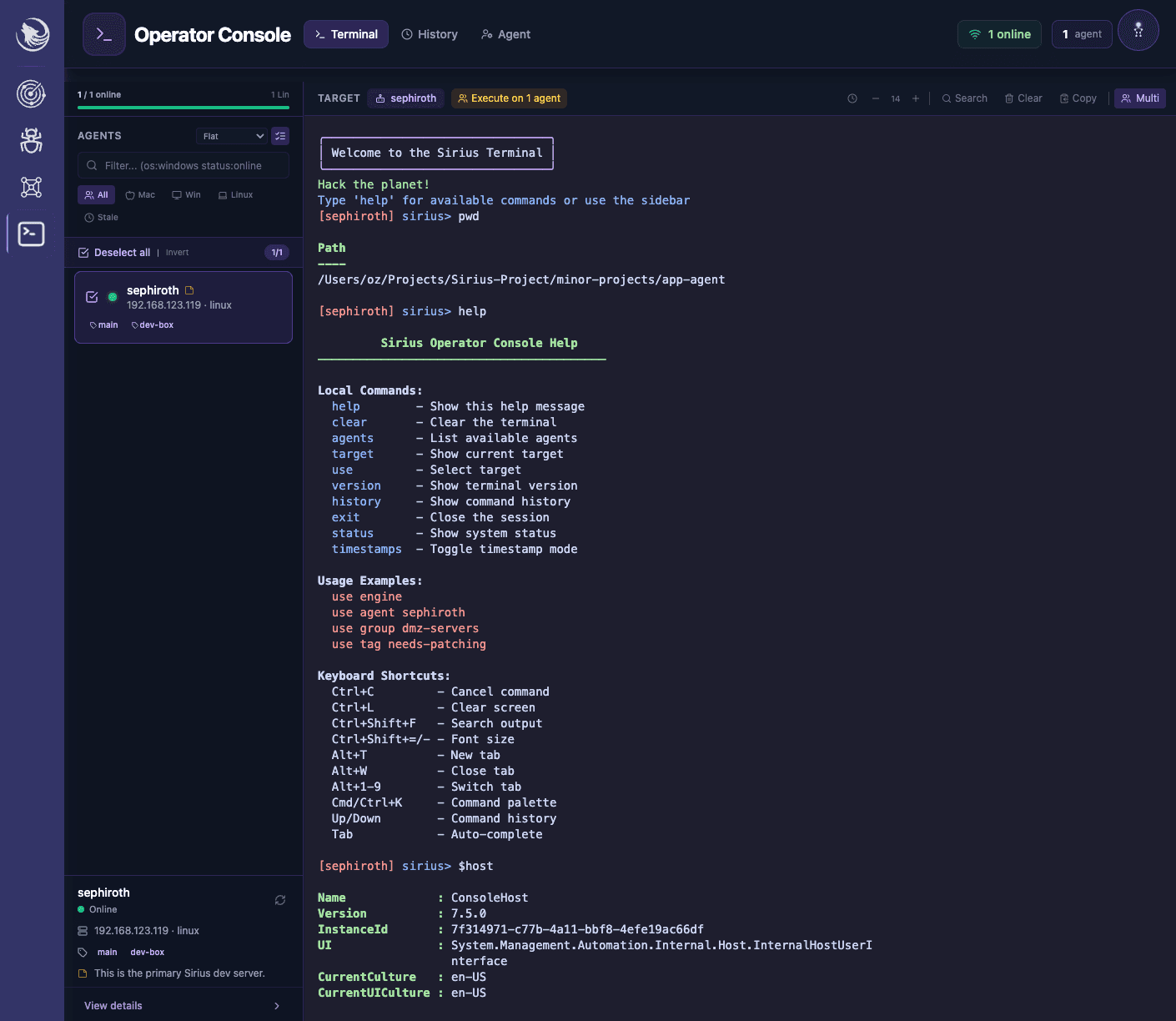The image size is (1176, 1021).
Task: Enable Multi mode in terminal toolbar
Action: (x=1139, y=98)
